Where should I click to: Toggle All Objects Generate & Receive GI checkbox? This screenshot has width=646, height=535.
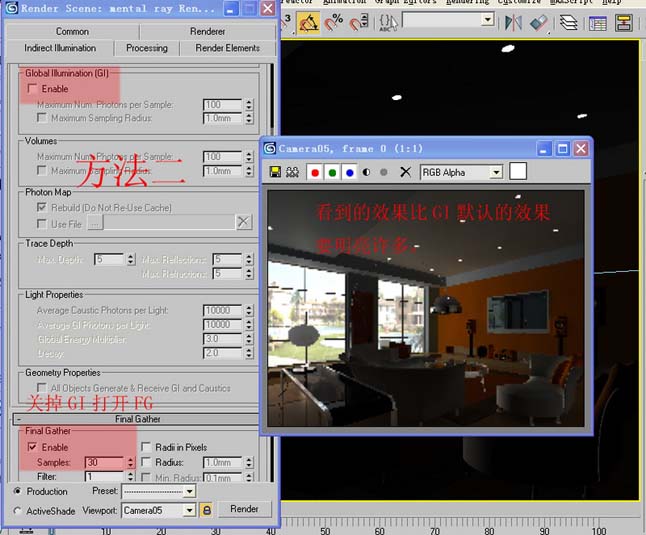pos(42,388)
